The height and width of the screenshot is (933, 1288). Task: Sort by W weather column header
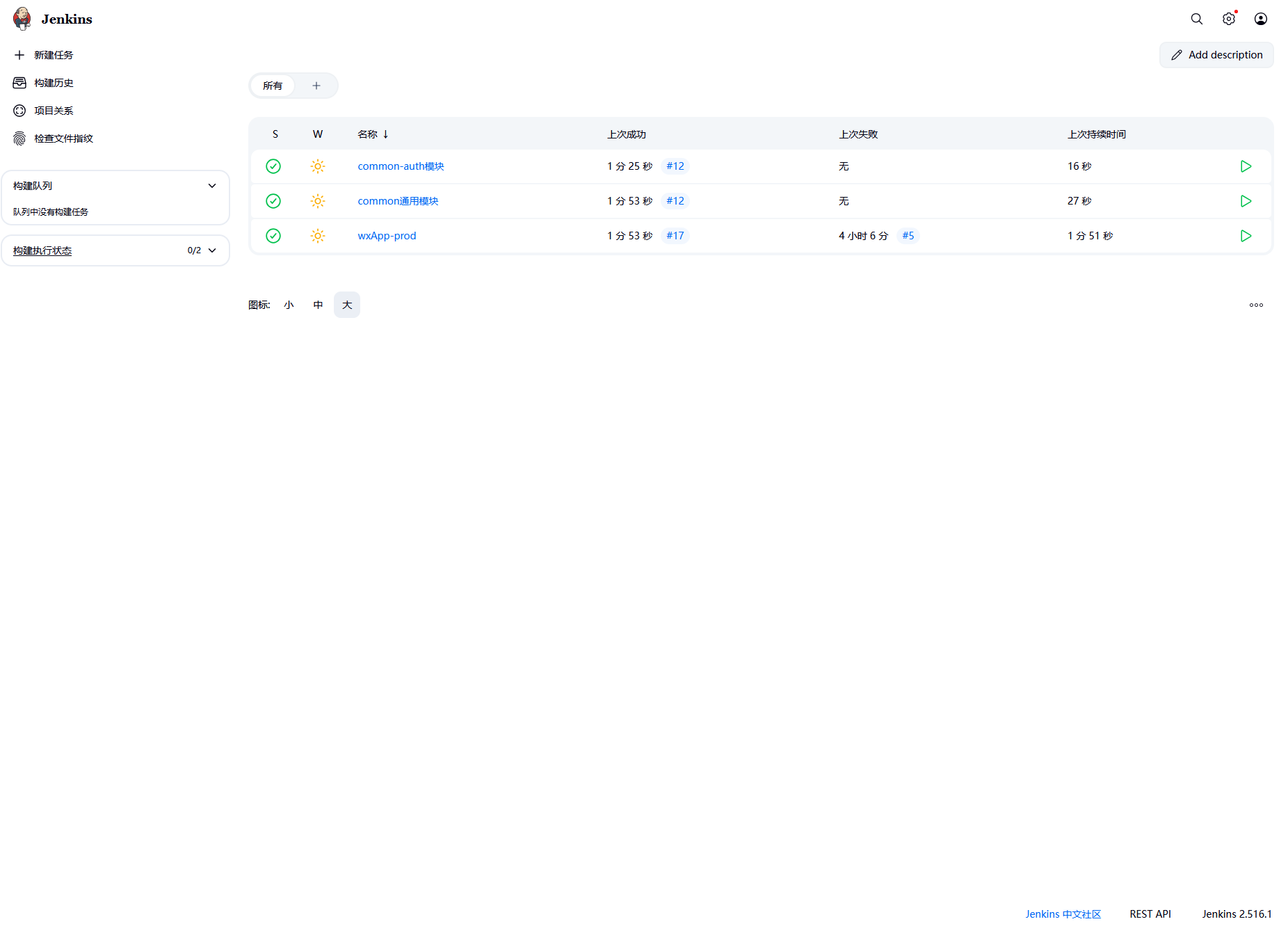(x=318, y=134)
